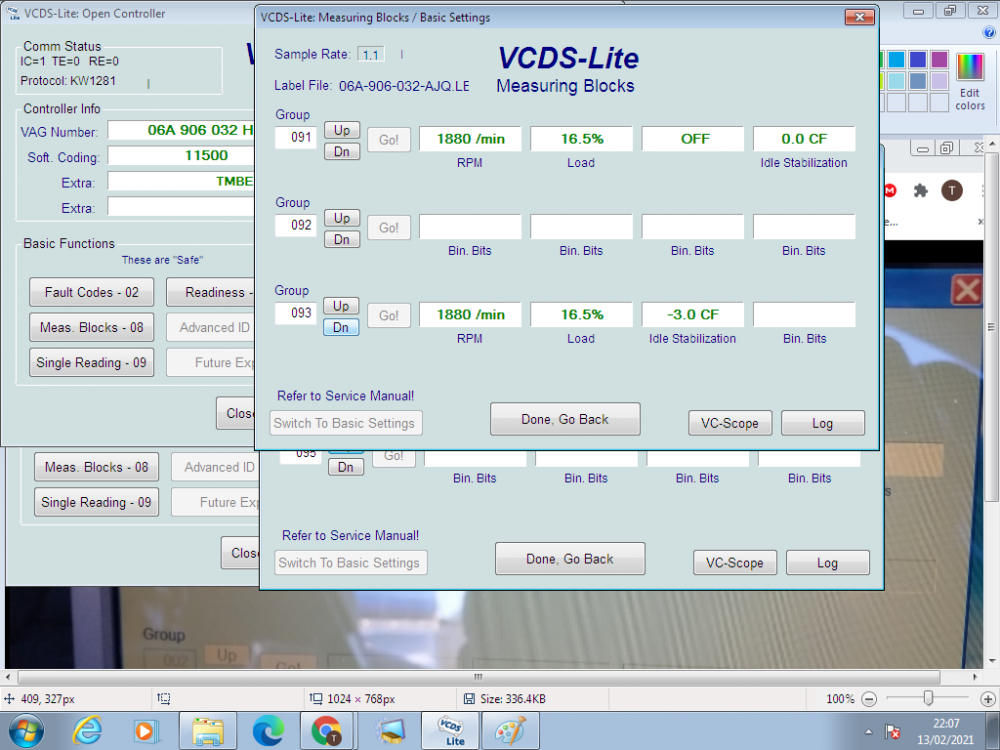Open Paint Help via question mark icon
Viewport: 1000px width, 750px height.
point(989,33)
